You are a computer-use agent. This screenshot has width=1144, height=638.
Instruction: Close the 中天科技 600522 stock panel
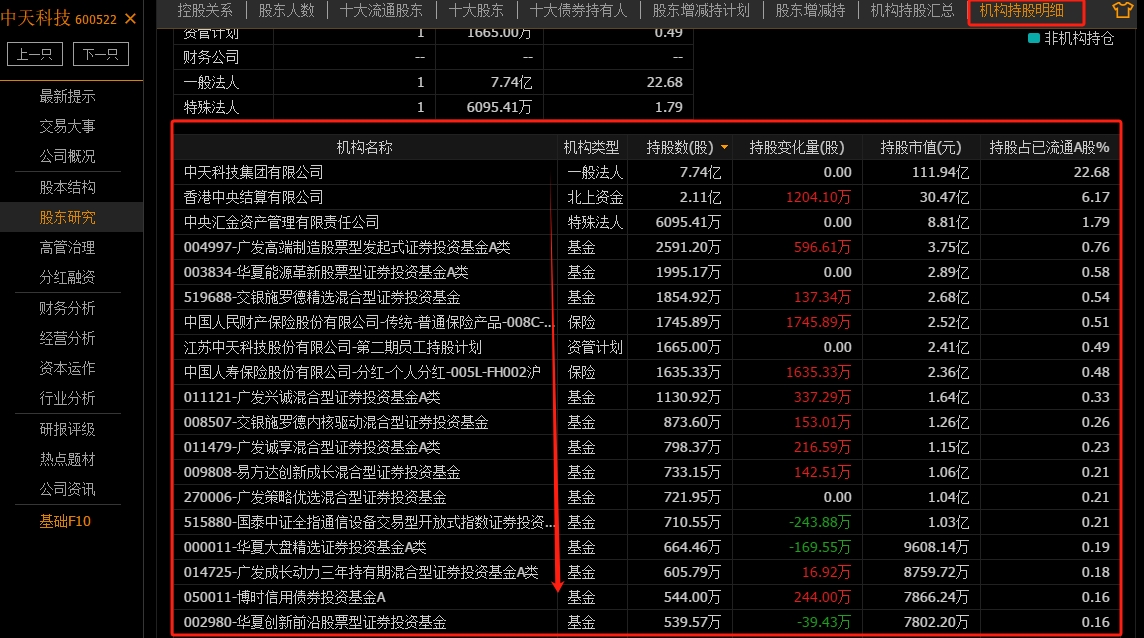point(131,18)
